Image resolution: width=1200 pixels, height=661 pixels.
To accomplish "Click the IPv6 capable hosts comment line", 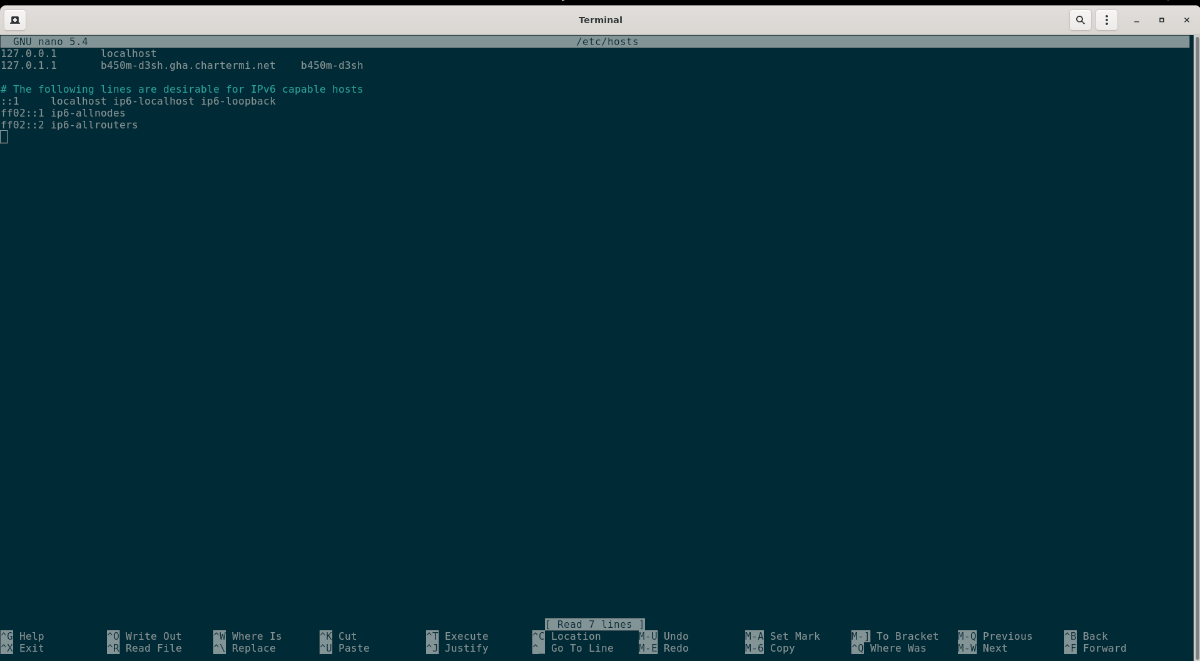I will (x=182, y=89).
